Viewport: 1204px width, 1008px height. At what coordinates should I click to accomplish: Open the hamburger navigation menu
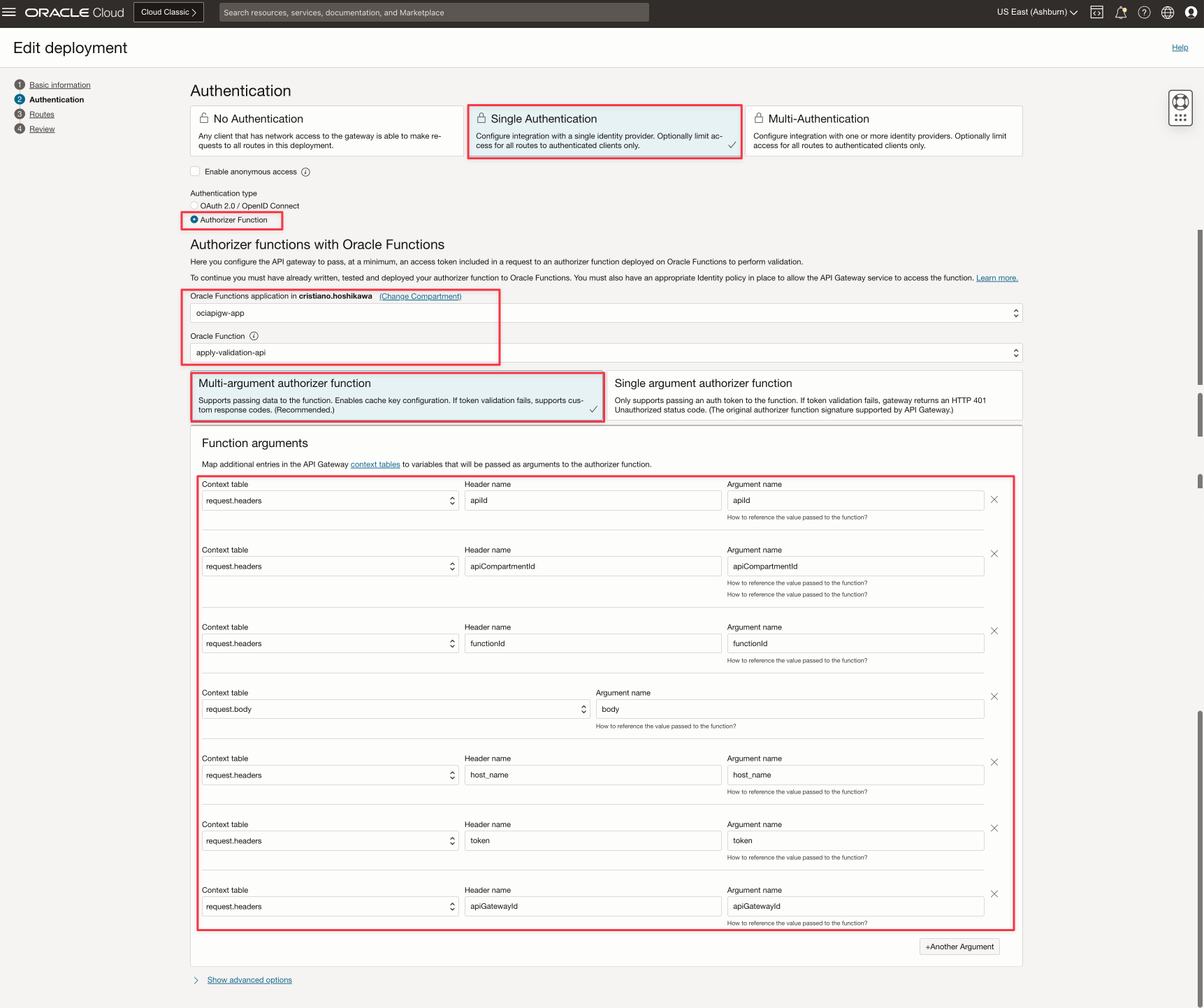click(9, 13)
